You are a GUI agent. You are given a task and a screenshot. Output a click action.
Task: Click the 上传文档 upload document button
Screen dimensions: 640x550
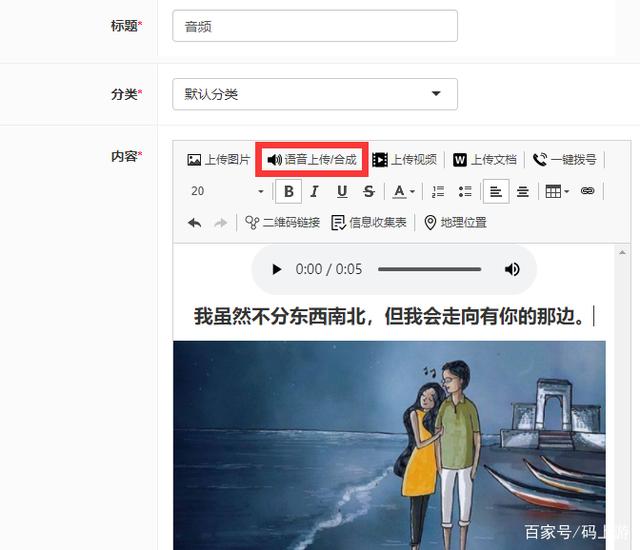pos(485,160)
